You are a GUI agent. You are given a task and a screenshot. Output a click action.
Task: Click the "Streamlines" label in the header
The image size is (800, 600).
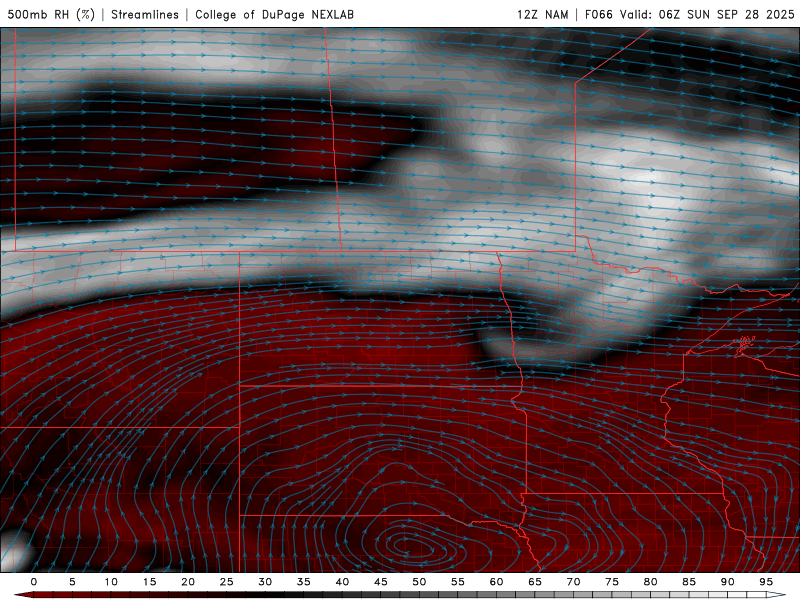point(145,14)
